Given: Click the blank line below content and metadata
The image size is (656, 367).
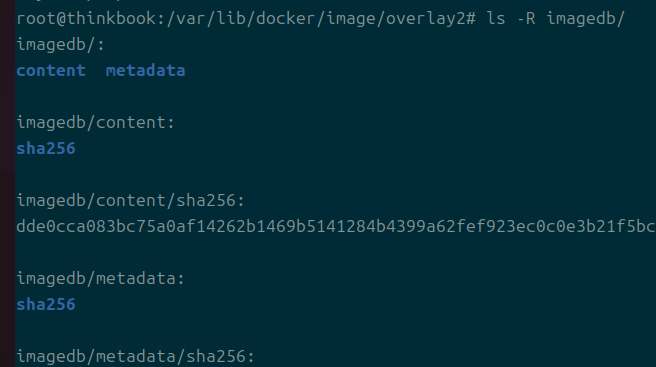Looking at the screenshot, I should click(x=336, y=97).
